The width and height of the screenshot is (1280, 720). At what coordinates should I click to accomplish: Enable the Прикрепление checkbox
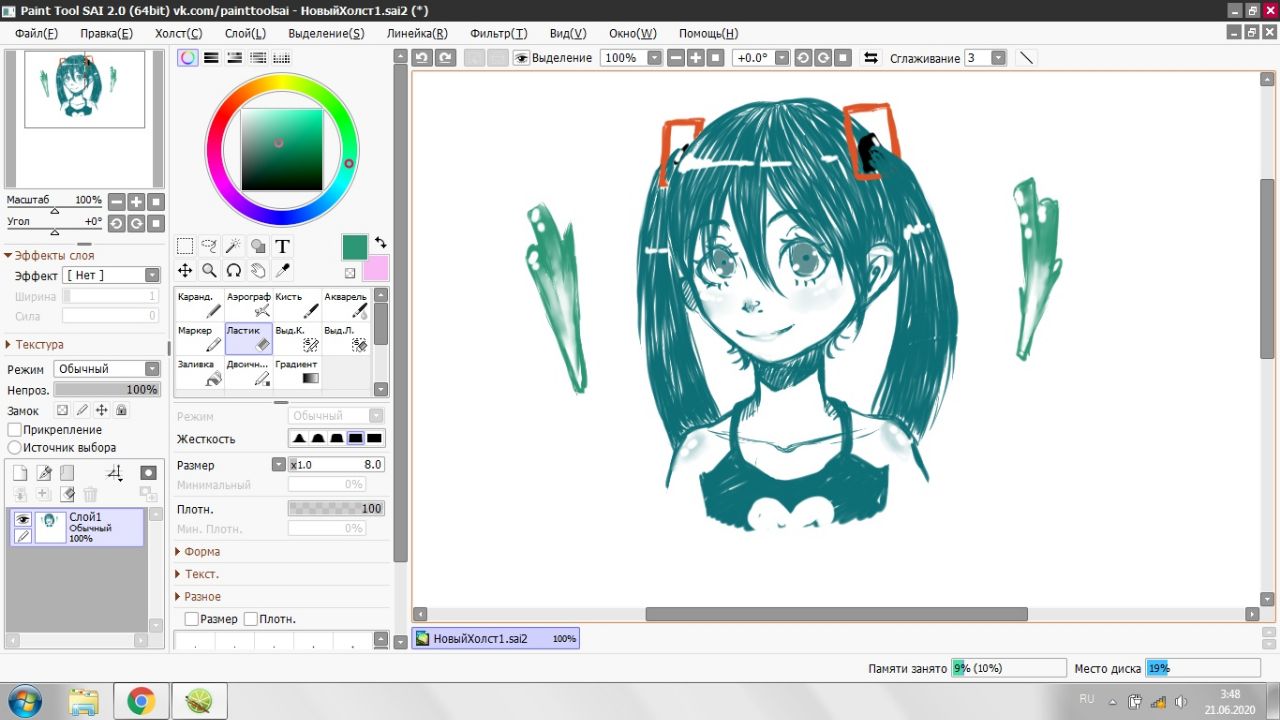pos(15,430)
